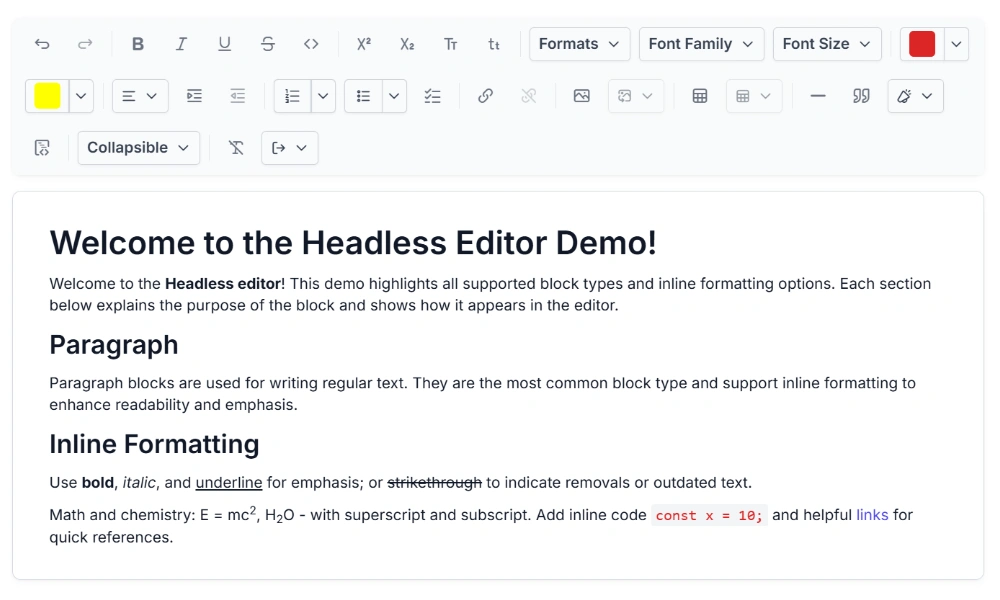Click the 'Inline Formatting' heading
Screen dimensions: 1000x600
(154, 444)
